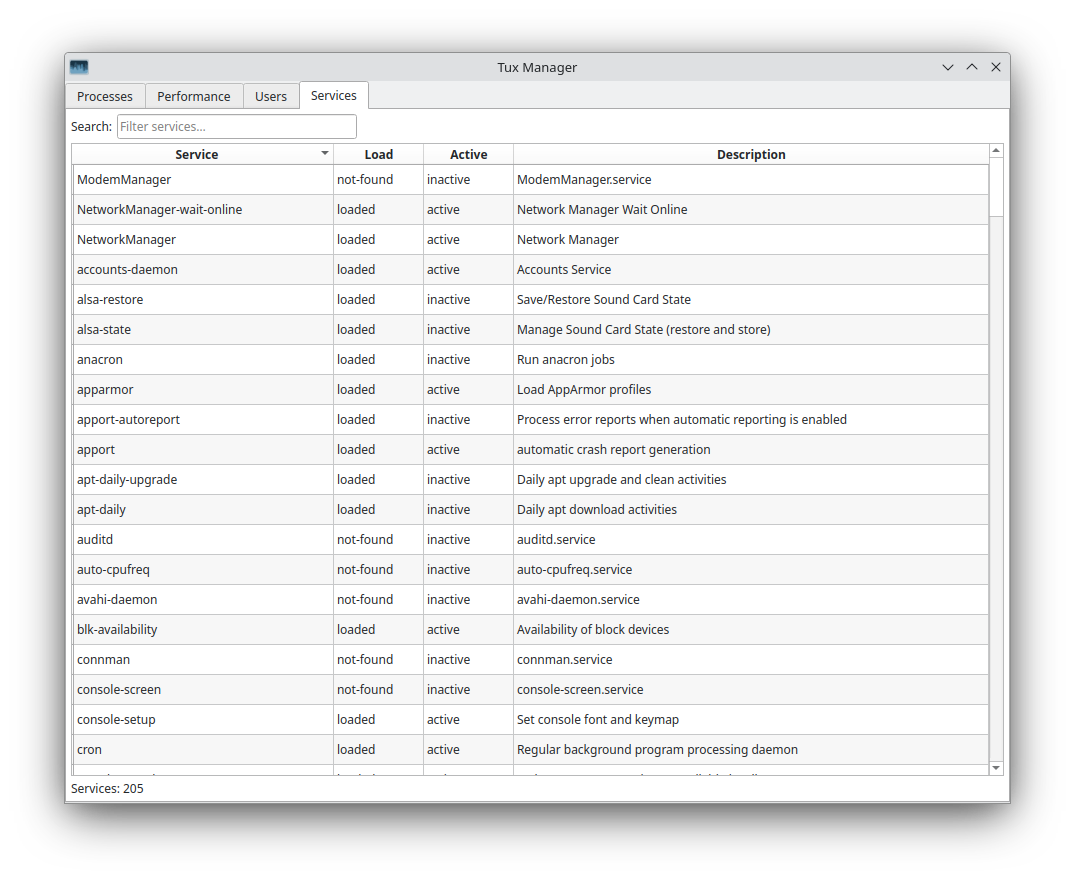Click the scrollbar up arrow
Image resolution: width=1075 pixels, height=880 pixels.
tap(996, 151)
